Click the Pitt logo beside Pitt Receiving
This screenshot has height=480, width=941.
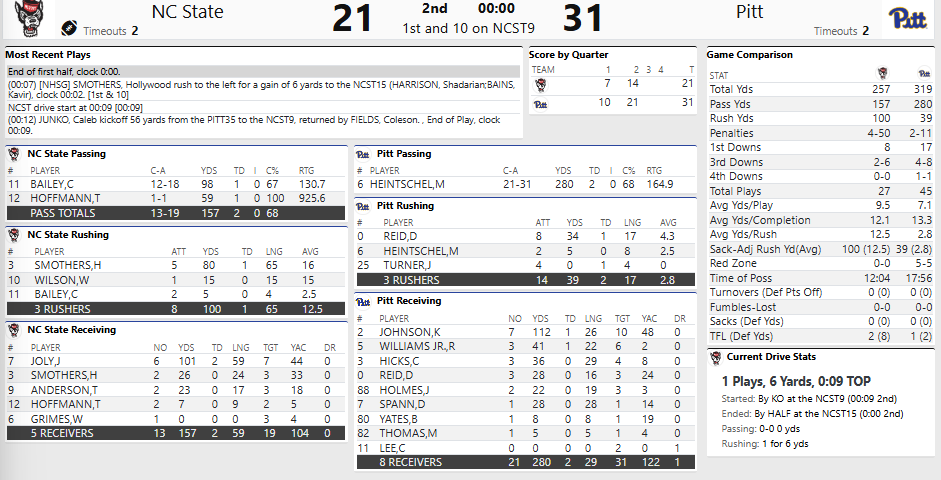click(365, 301)
